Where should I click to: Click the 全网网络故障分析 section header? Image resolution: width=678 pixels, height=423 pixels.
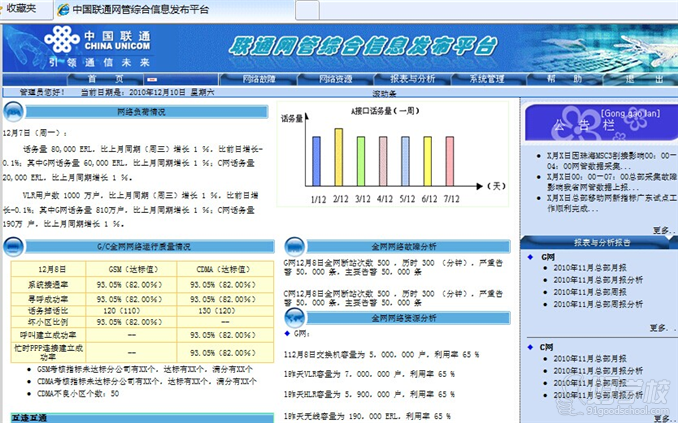pyautogui.click(x=408, y=247)
